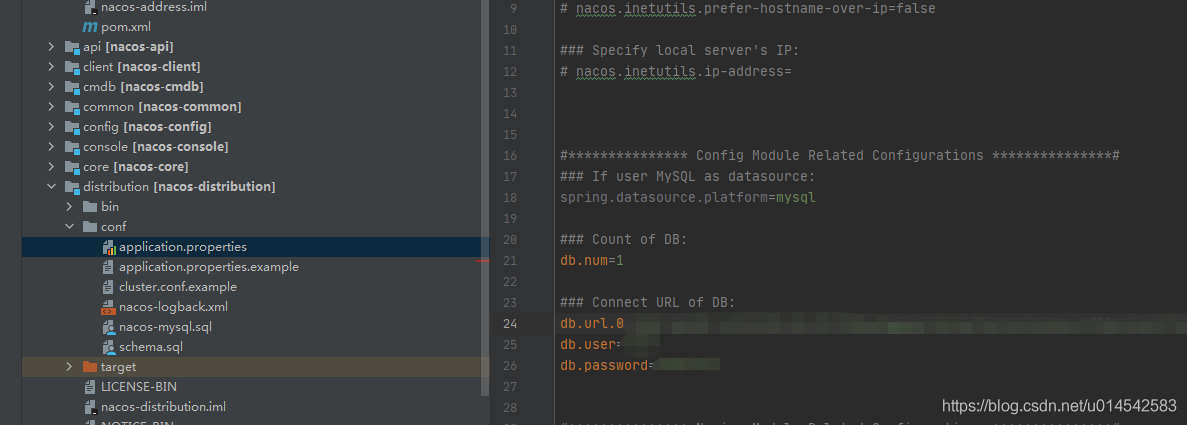Image resolution: width=1187 pixels, height=425 pixels.
Task: Expand the console [nacos-console] module
Action: click(51, 147)
